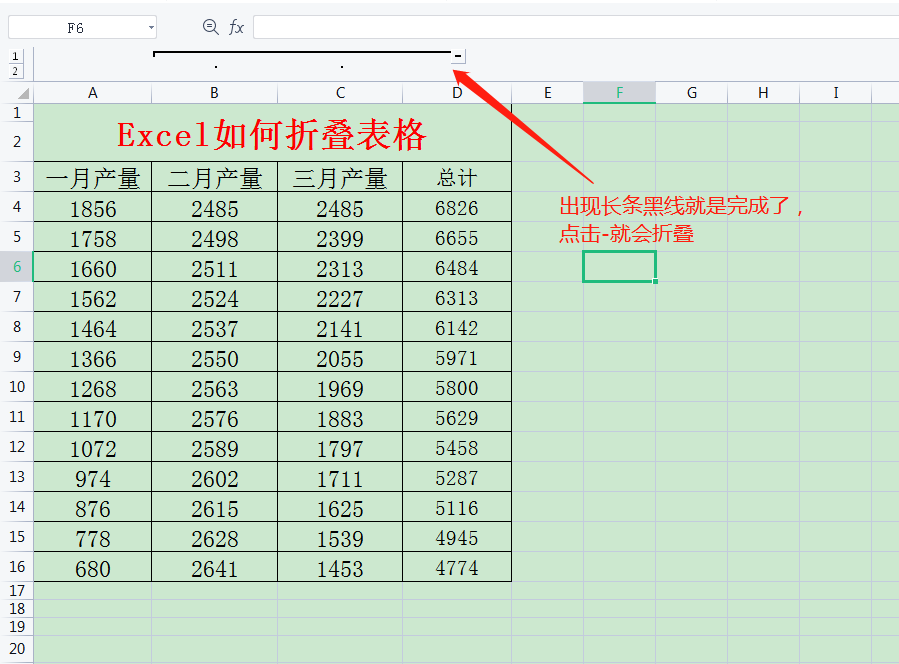Select cell containing 1856
The width and height of the screenshot is (899, 664).
coord(92,207)
